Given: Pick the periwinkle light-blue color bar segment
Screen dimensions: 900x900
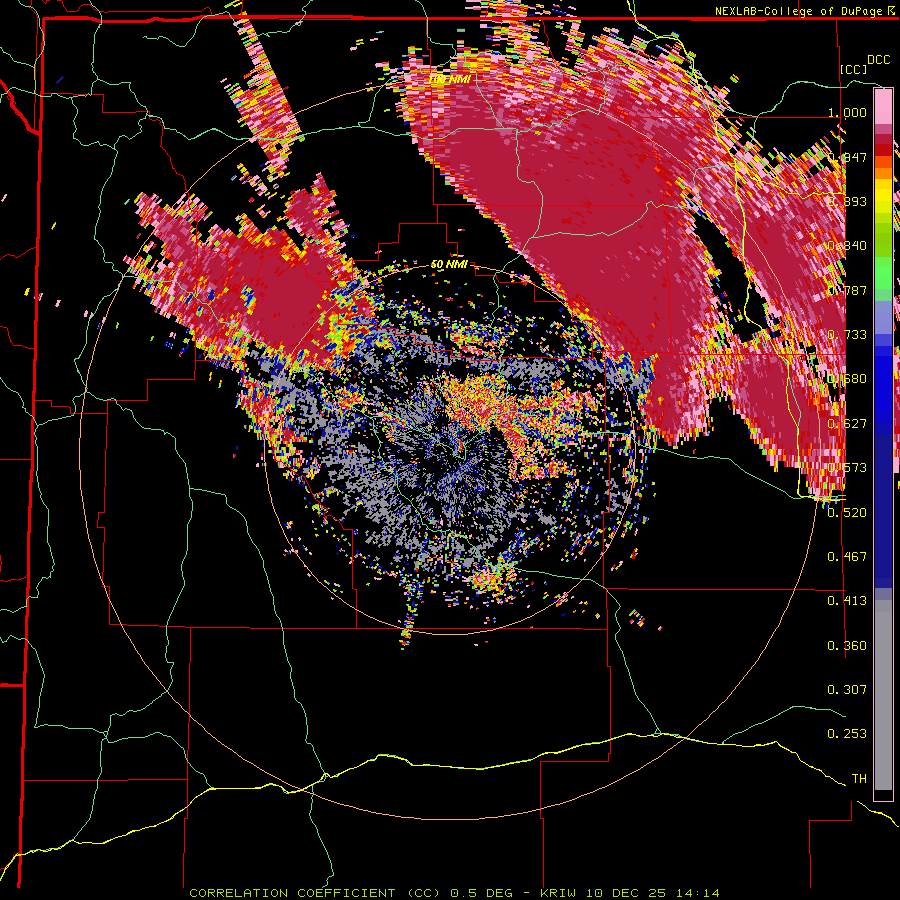Looking at the screenshot, I should [883, 317].
